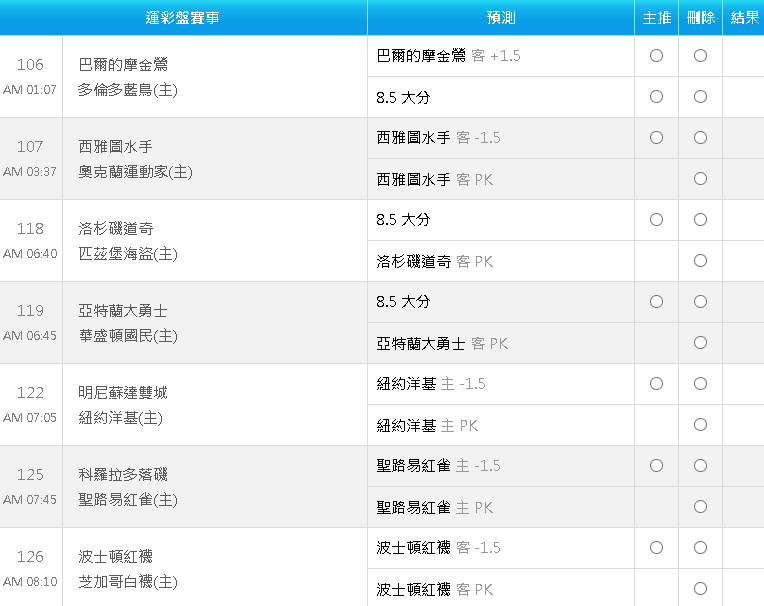This screenshot has width=764, height=606.
Task: Select 刪除 radio for 亞特蘭大勇士 客 PK
Action: (700, 342)
